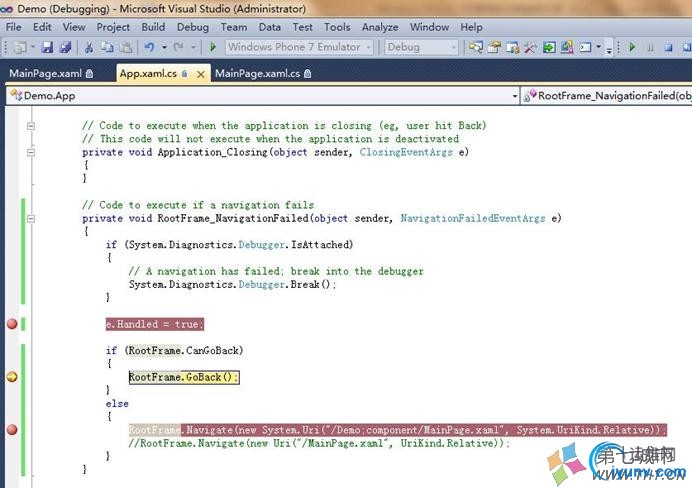The width and height of the screenshot is (692, 488).
Task: Open the View menu
Action: (74, 27)
